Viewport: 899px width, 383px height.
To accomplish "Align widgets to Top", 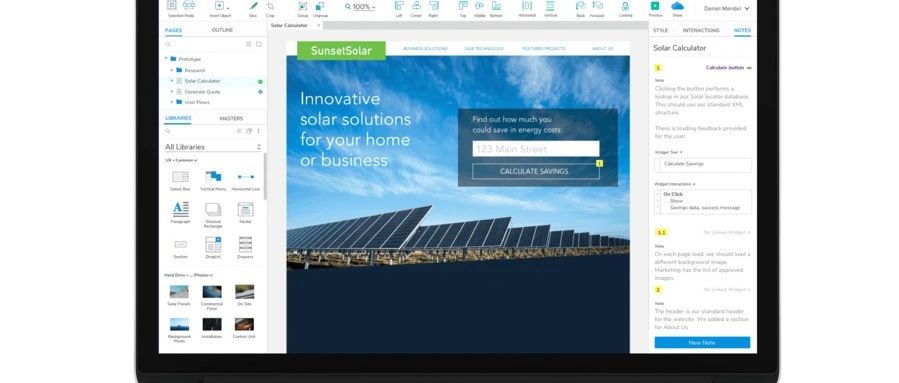I will tap(463, 8).
